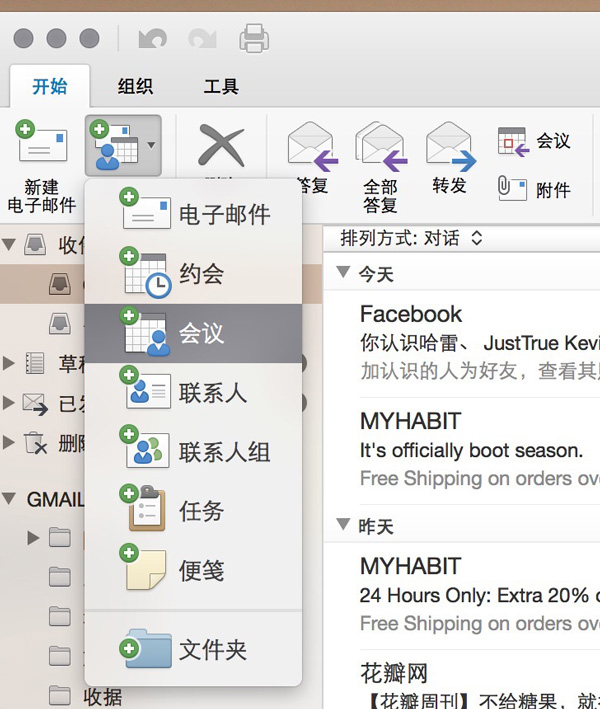Click the undo arrow in title bar

click(152, 38)
